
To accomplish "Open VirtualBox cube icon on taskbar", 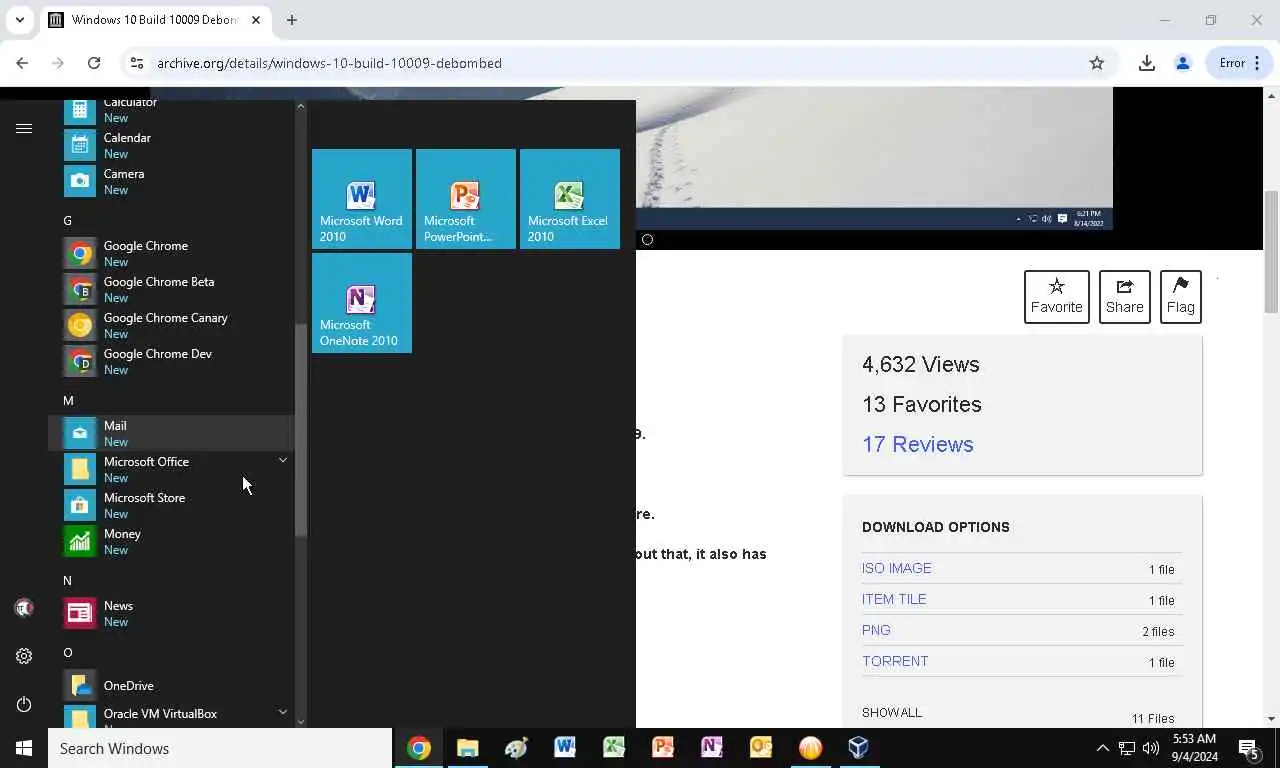I will pyautogui.click(x=859, y=748).
